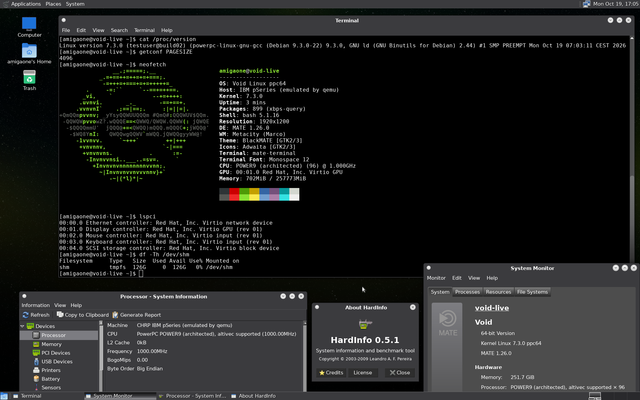Click the 'L2 Cache' row label
640x400 pixels.
pyautogui.click(x=118, y=342)
